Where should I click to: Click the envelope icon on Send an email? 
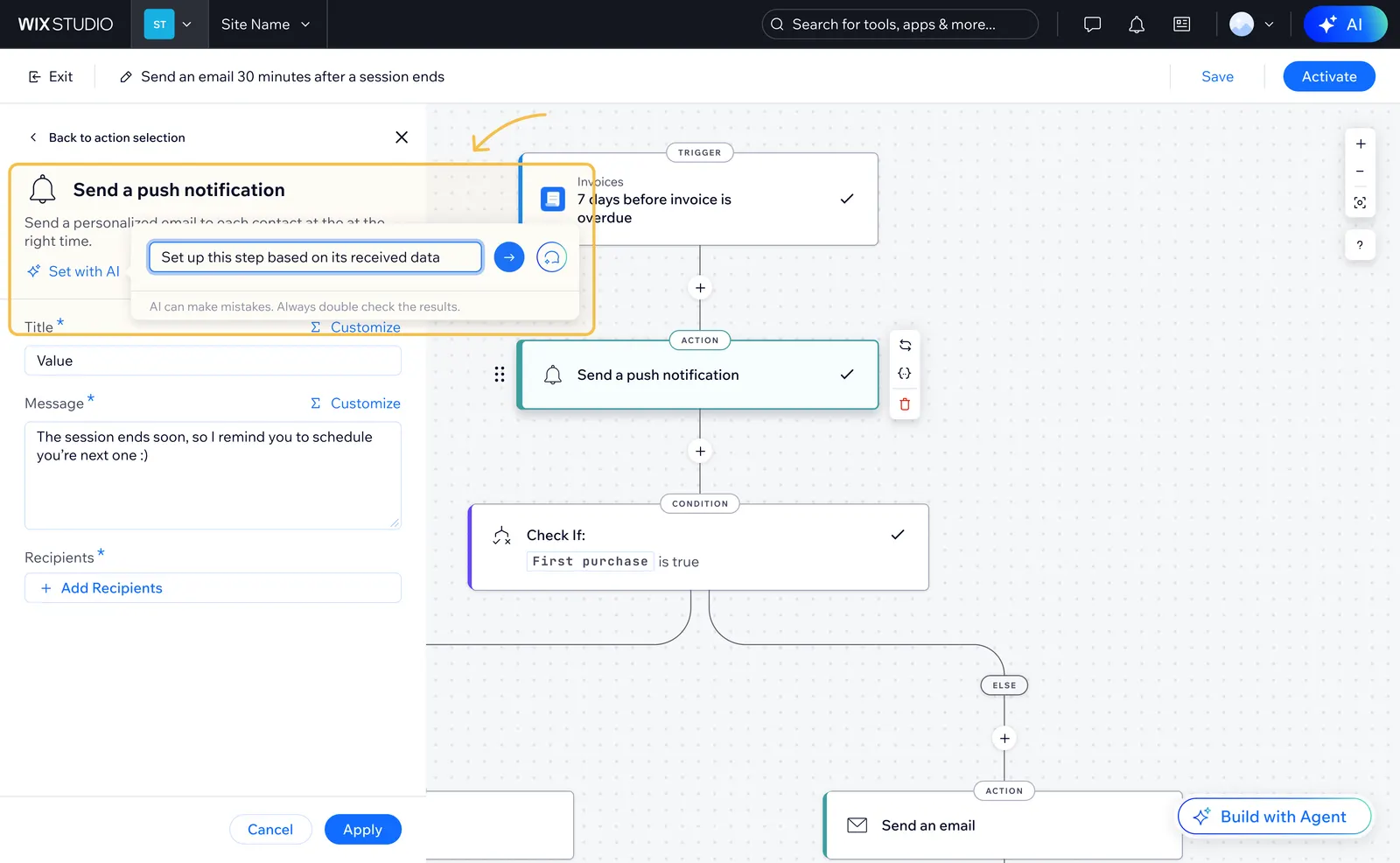click(x=857, y=825)
